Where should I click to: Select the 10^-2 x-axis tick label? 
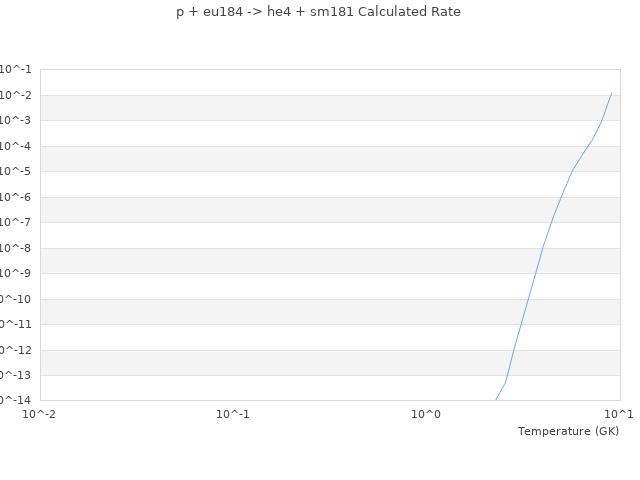[40, 414]
